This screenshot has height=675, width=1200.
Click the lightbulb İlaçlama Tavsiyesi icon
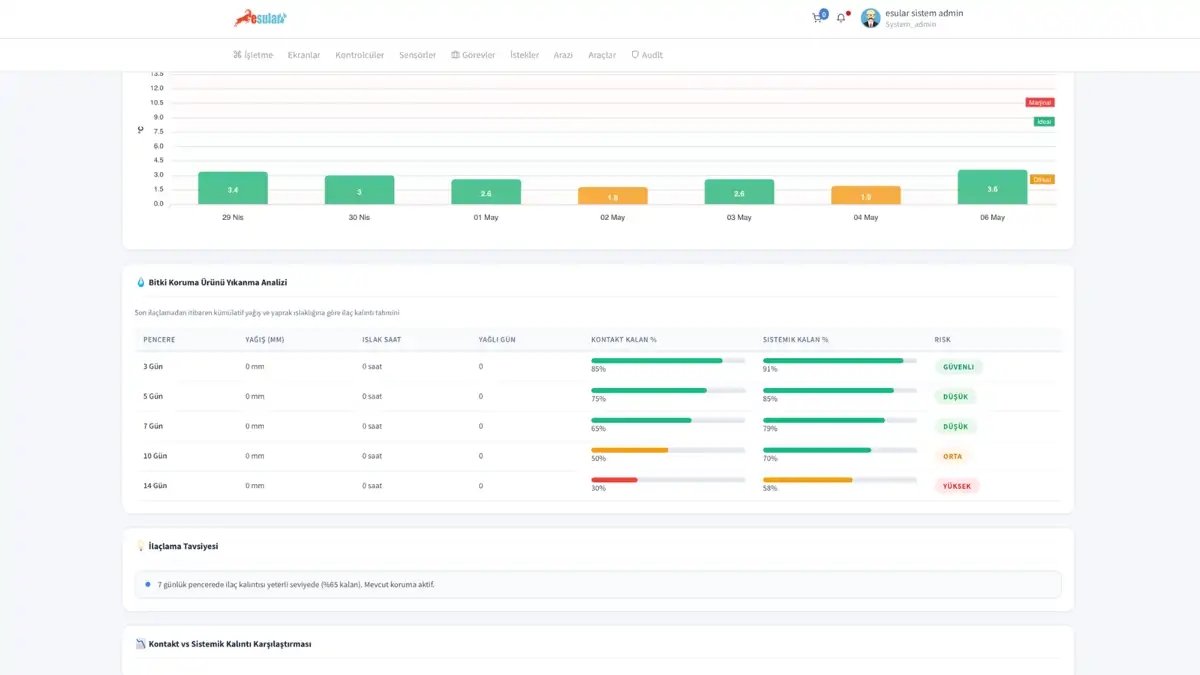click(140, 547)
